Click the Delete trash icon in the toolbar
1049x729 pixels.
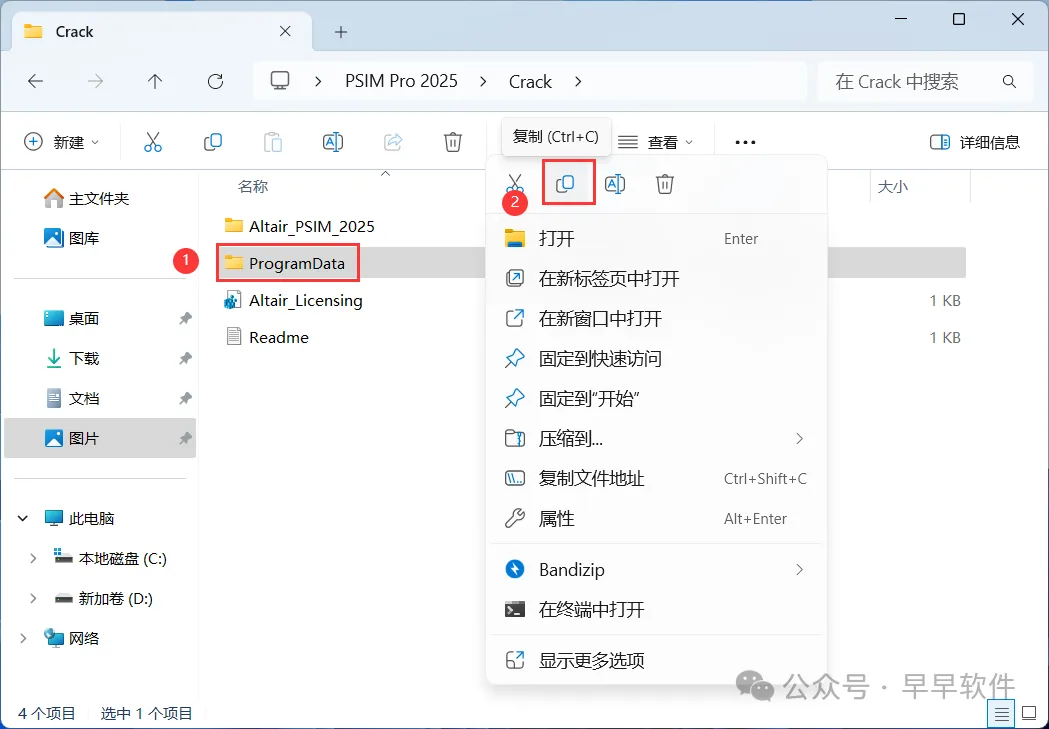pos(453,142)
